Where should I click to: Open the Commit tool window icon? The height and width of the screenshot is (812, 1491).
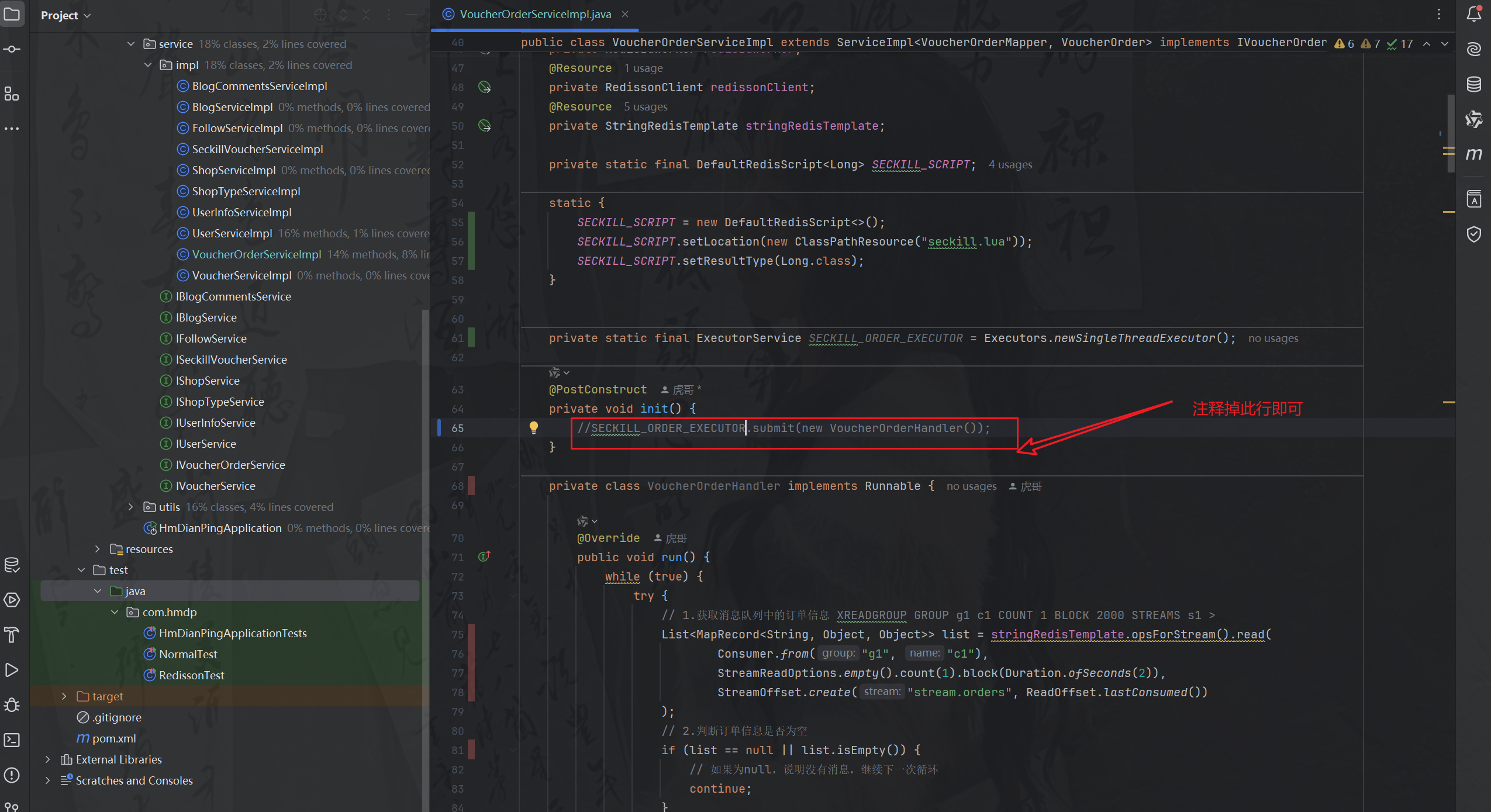point(12,49)
